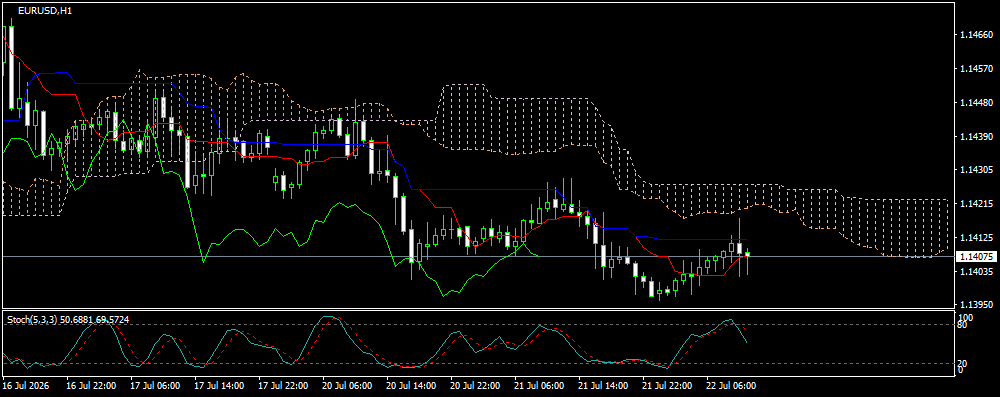This screenshot has height=397, width=1000.
Task: Click the 16 Jul 22:00 time label
Action: (x=91, y=386)
